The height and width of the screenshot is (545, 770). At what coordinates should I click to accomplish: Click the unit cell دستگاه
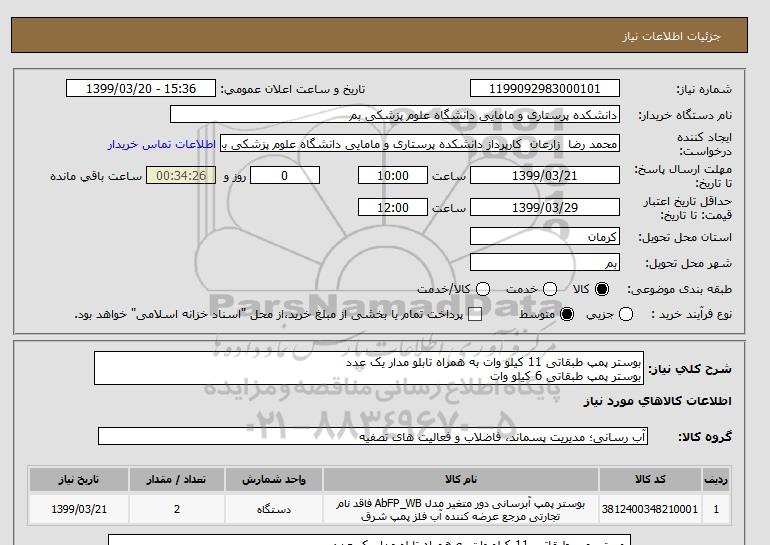(274, 509)
